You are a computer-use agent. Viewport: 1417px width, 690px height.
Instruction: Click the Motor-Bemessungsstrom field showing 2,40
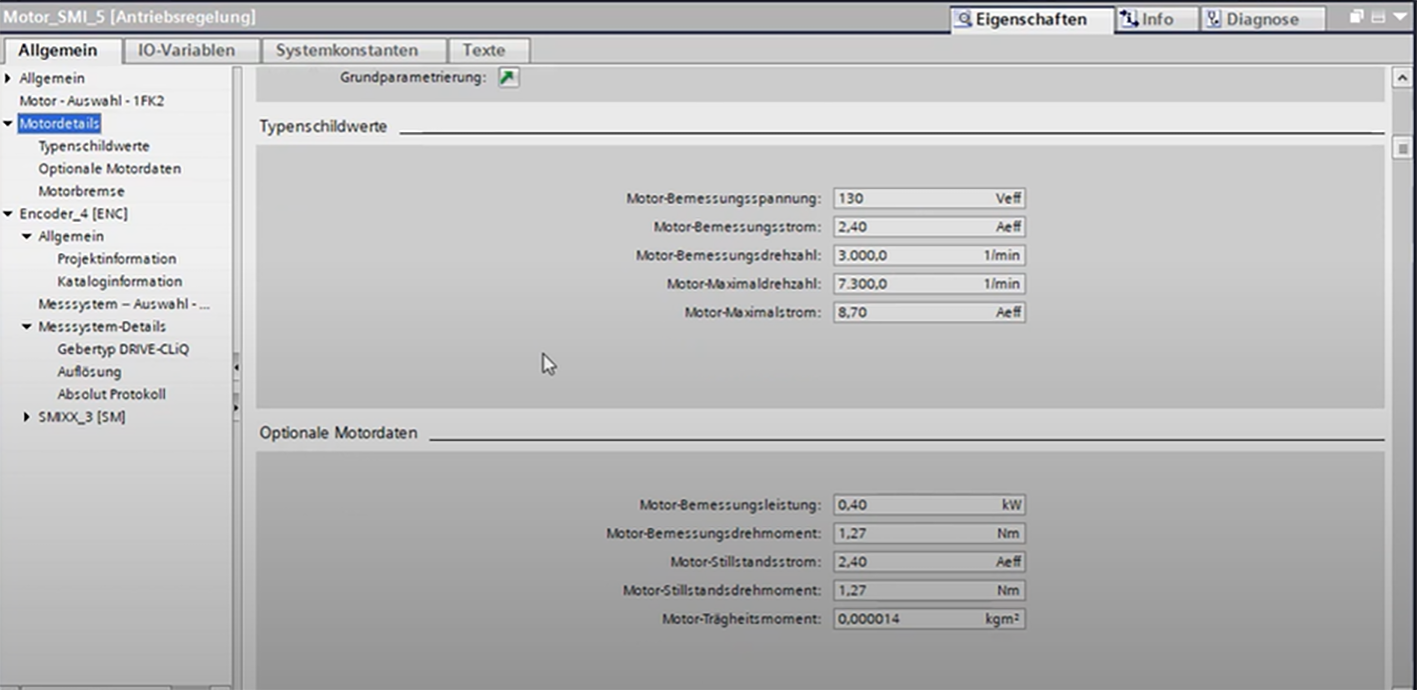click(929, 227)
